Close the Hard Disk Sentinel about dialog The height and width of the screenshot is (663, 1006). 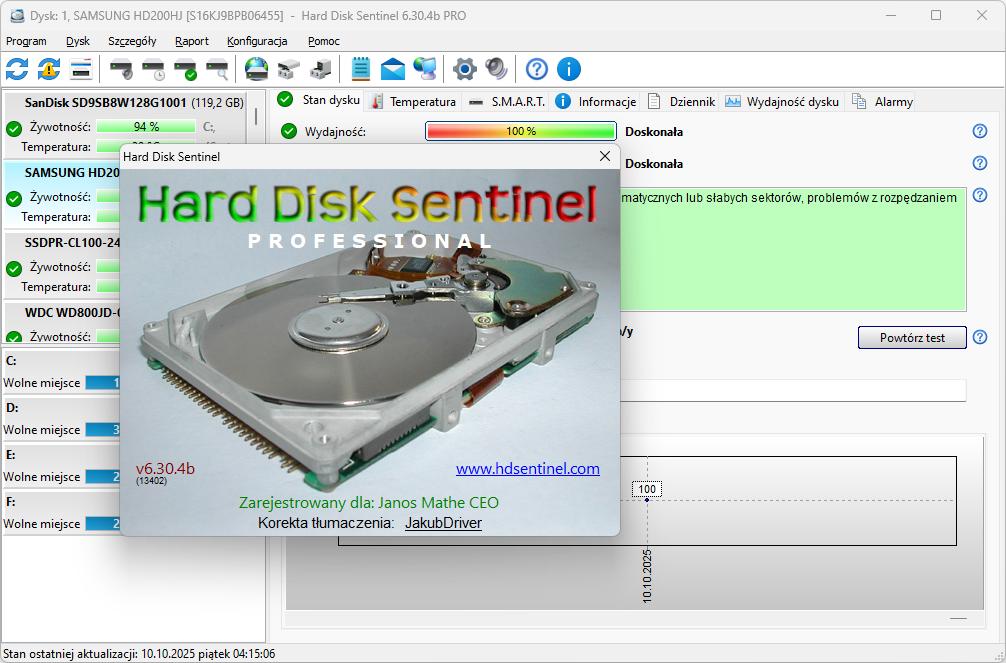click(604, 156)
